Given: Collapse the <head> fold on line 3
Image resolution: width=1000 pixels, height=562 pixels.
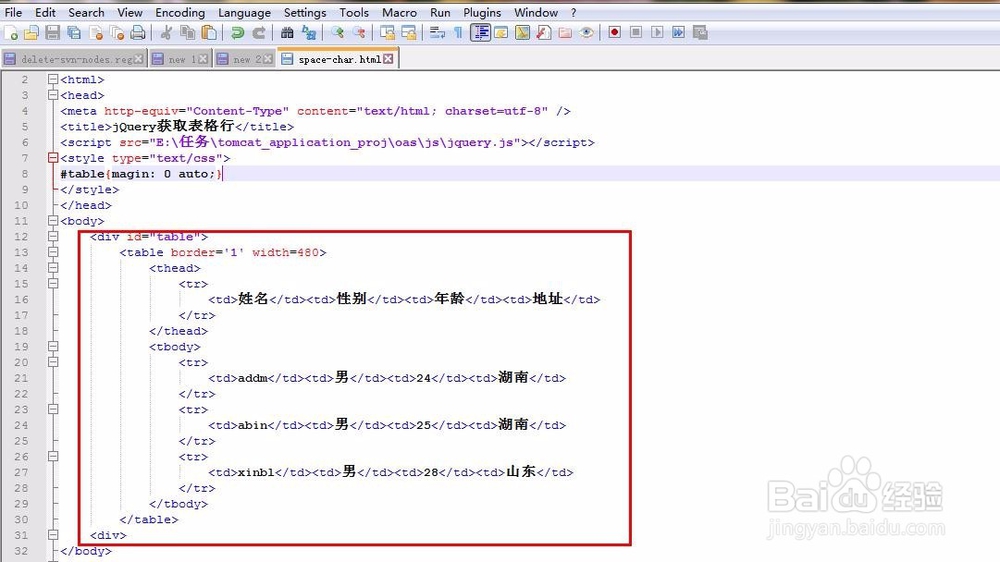Looking at the screenshot, I should click(x=53, y=95).
